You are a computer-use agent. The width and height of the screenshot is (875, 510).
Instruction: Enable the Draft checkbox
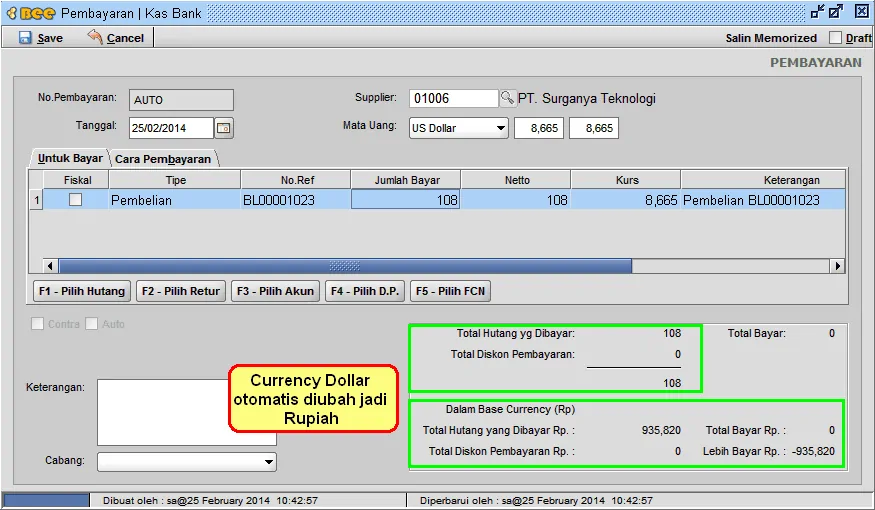point(836,38)
